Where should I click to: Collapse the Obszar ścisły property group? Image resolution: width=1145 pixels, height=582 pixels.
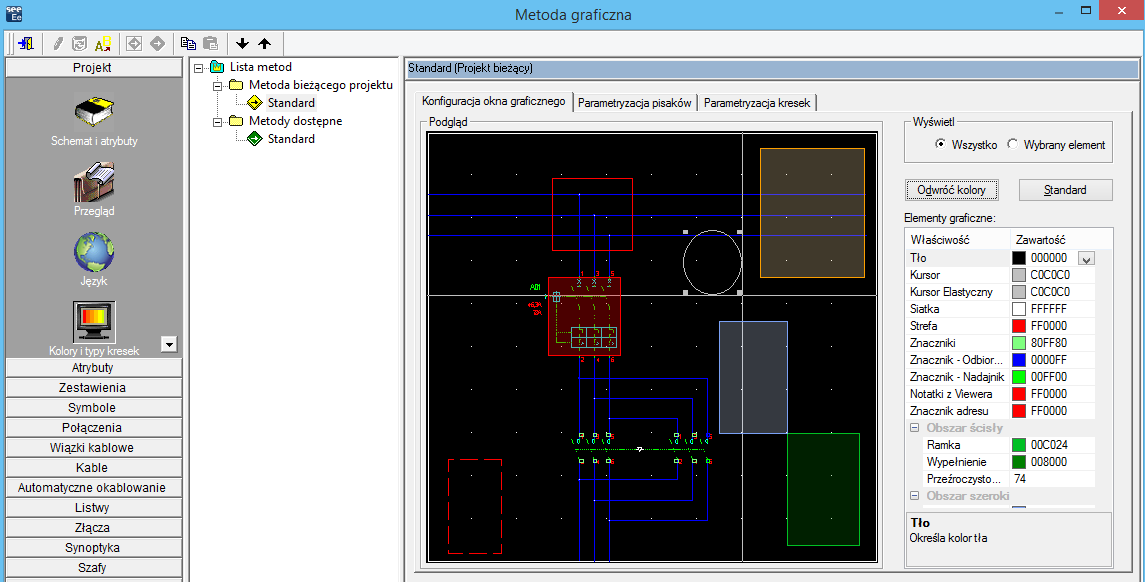pyautogui.click(x=914, y=428)
